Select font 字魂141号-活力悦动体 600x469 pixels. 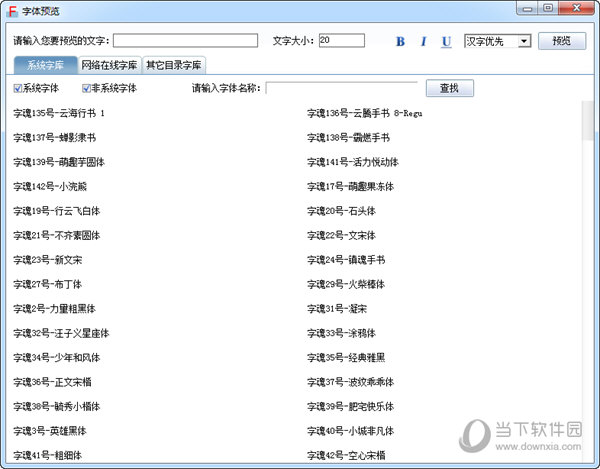353,162
